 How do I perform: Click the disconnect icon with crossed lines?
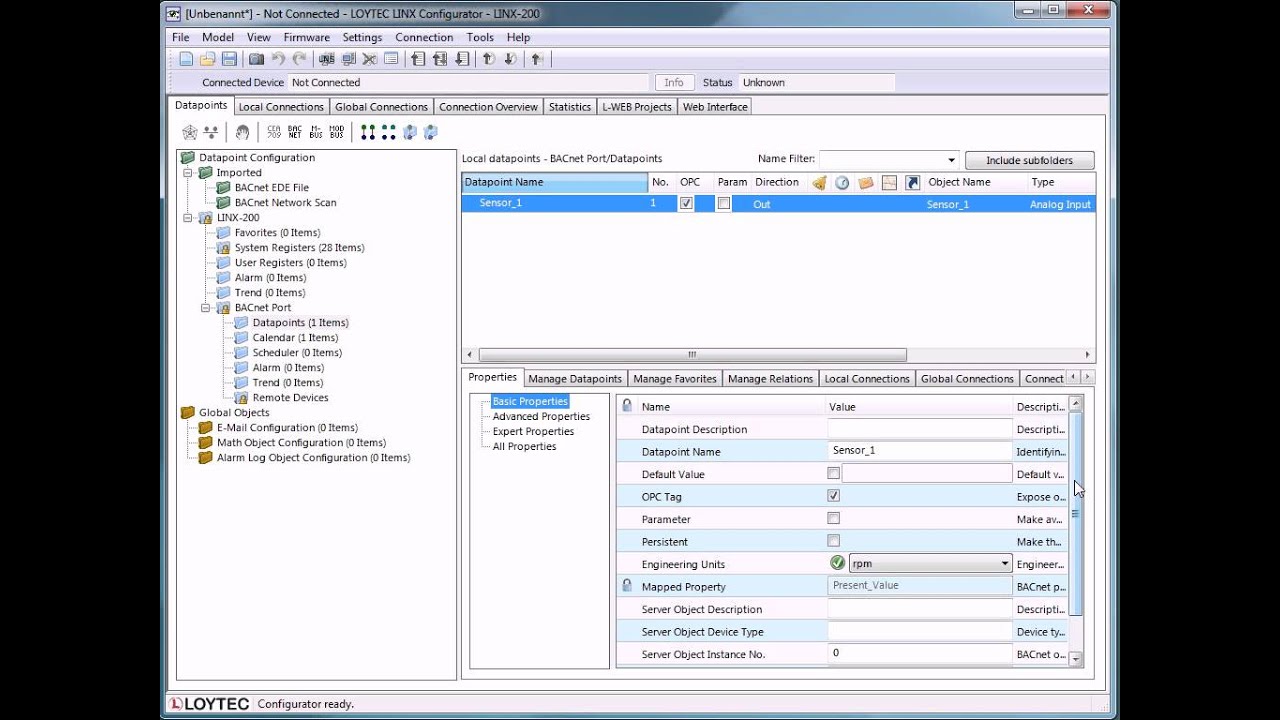370,59
